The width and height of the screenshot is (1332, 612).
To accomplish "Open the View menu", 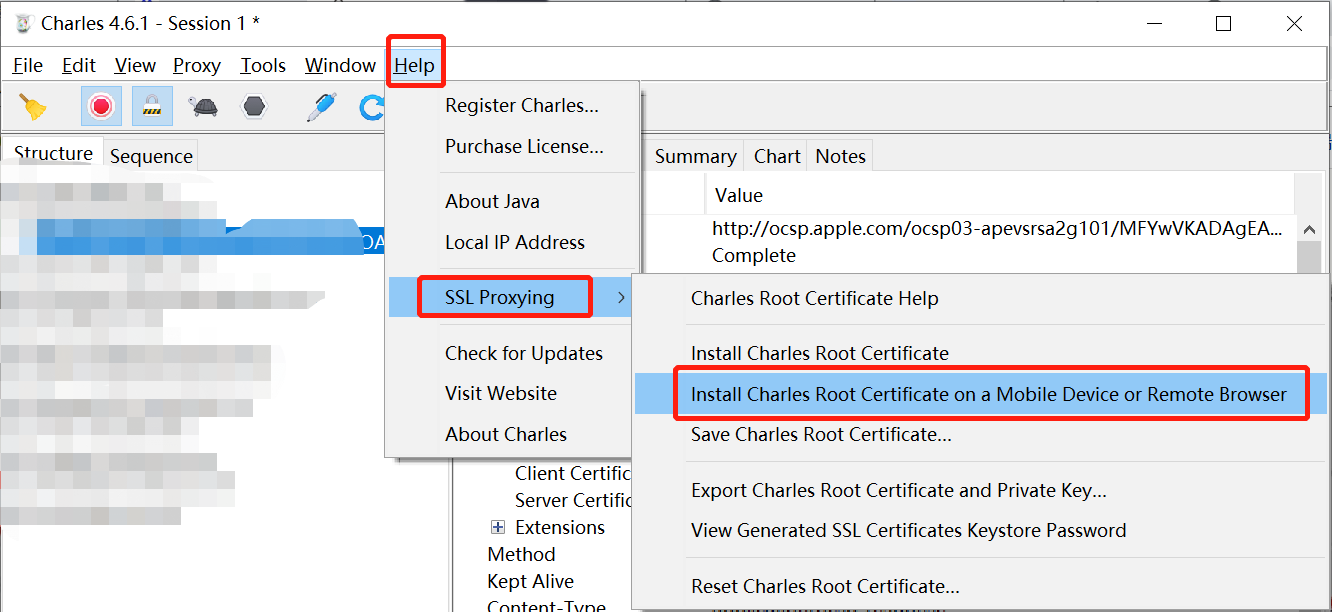I will (x=135, y=66).
